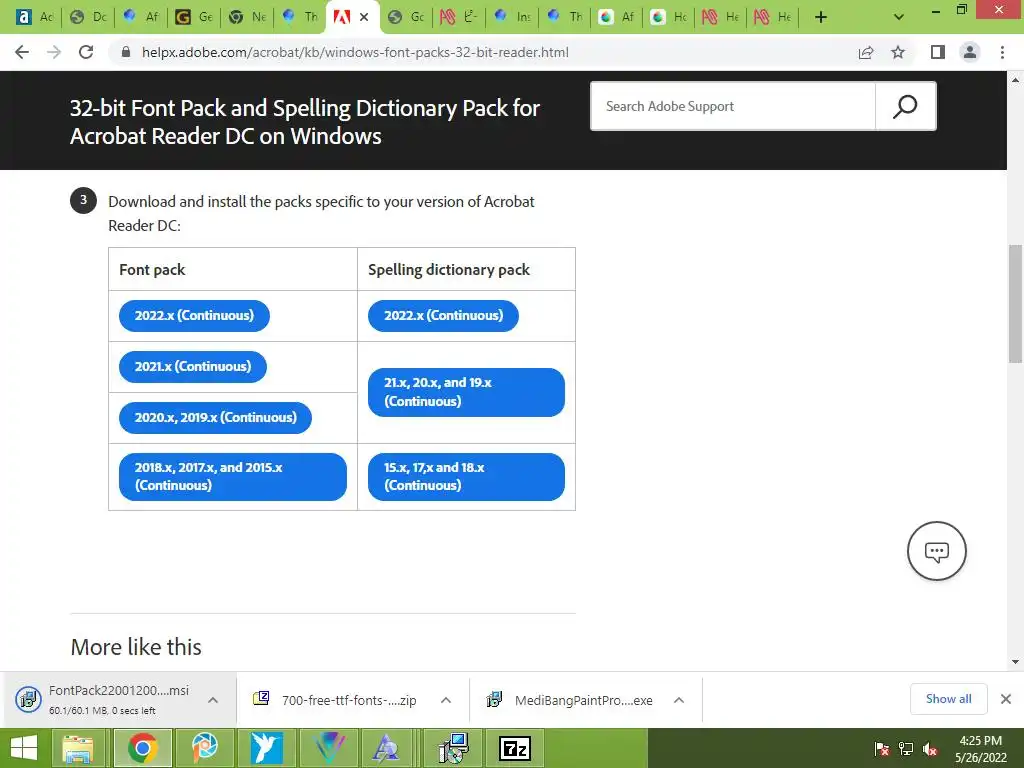
Task: Download the 2021.x (Continuous) font pack
Action: [193, 366]
